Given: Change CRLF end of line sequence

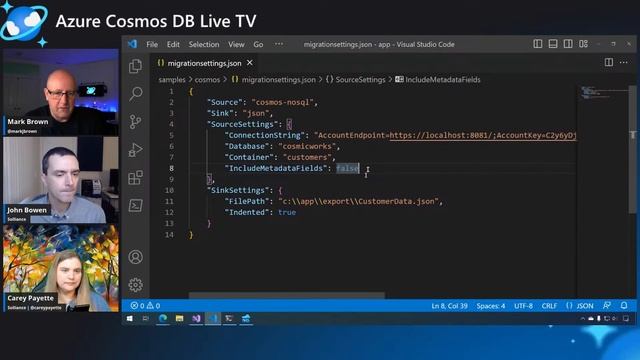Looking at the screenshot, I should 549,305.
